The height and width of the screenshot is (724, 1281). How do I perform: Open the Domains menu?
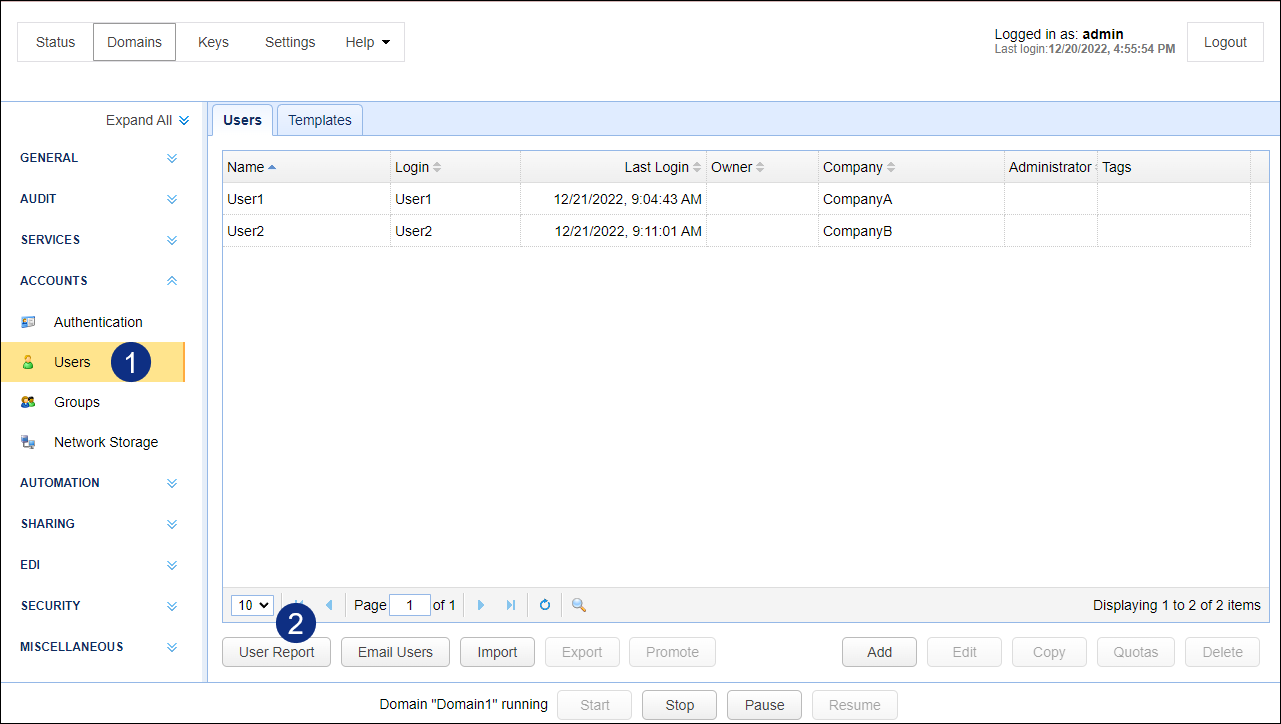click(134, 42)
